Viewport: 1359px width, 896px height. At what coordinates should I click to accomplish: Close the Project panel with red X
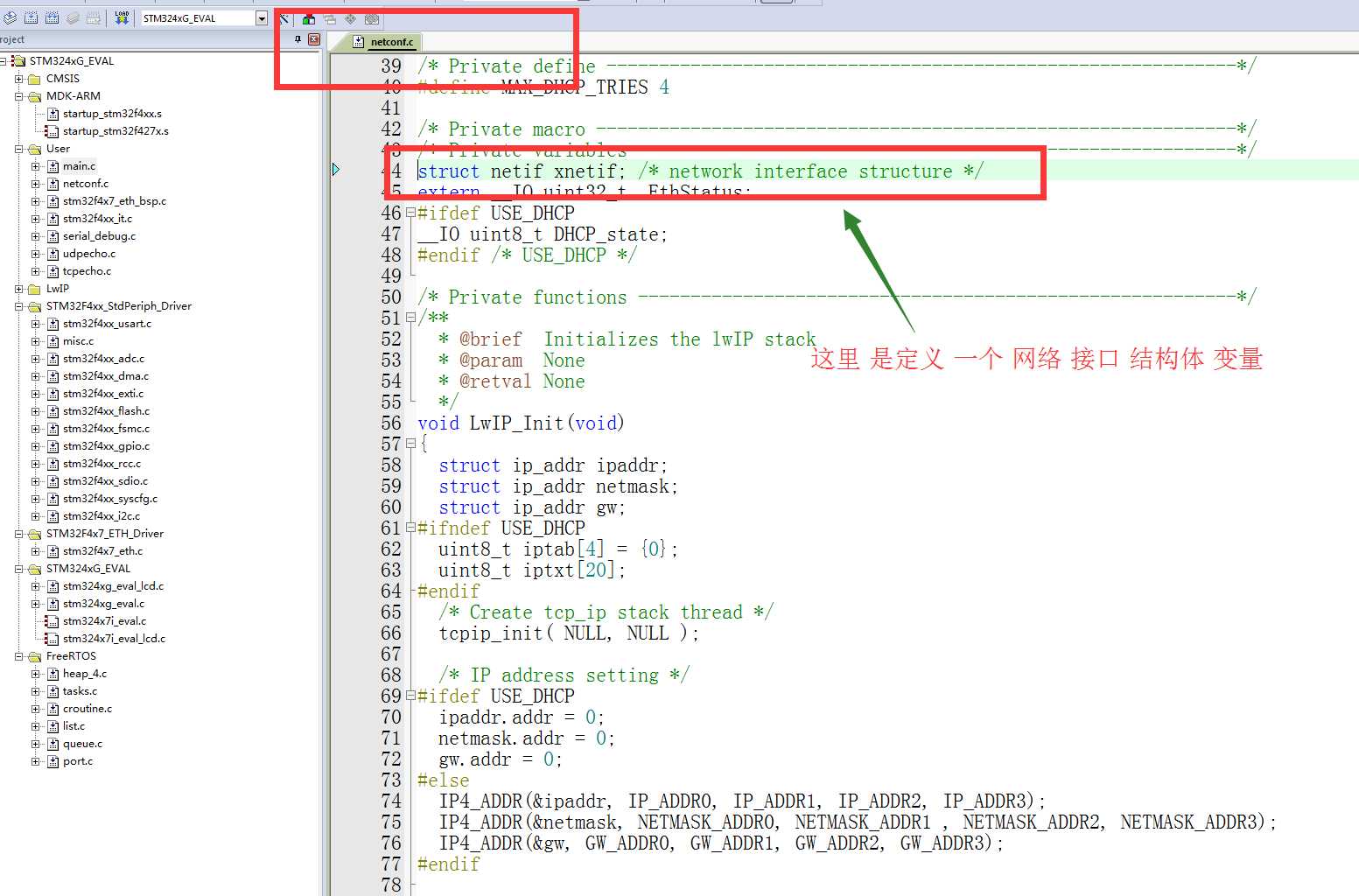[314, 39]
